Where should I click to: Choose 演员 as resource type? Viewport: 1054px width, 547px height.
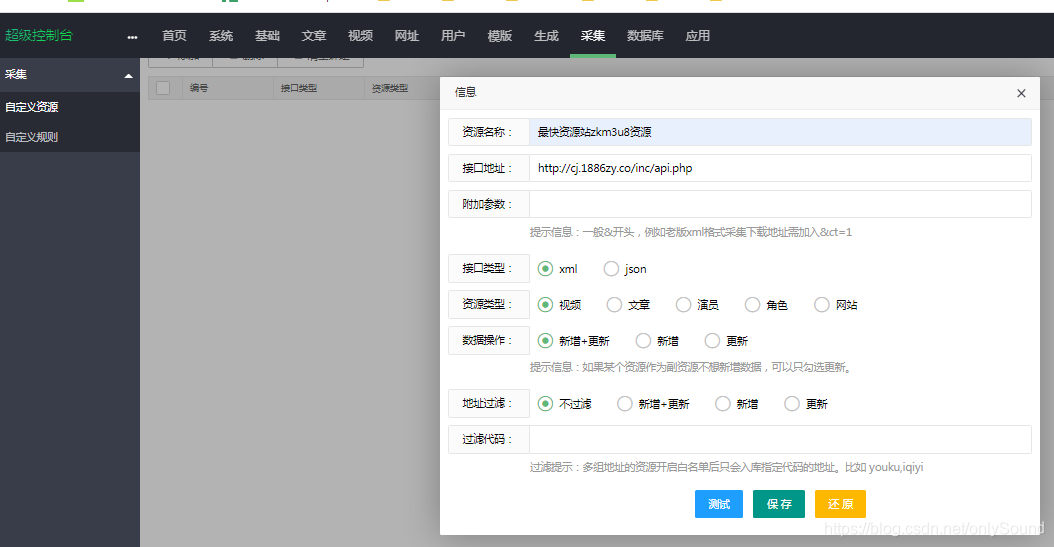[683, 305]
